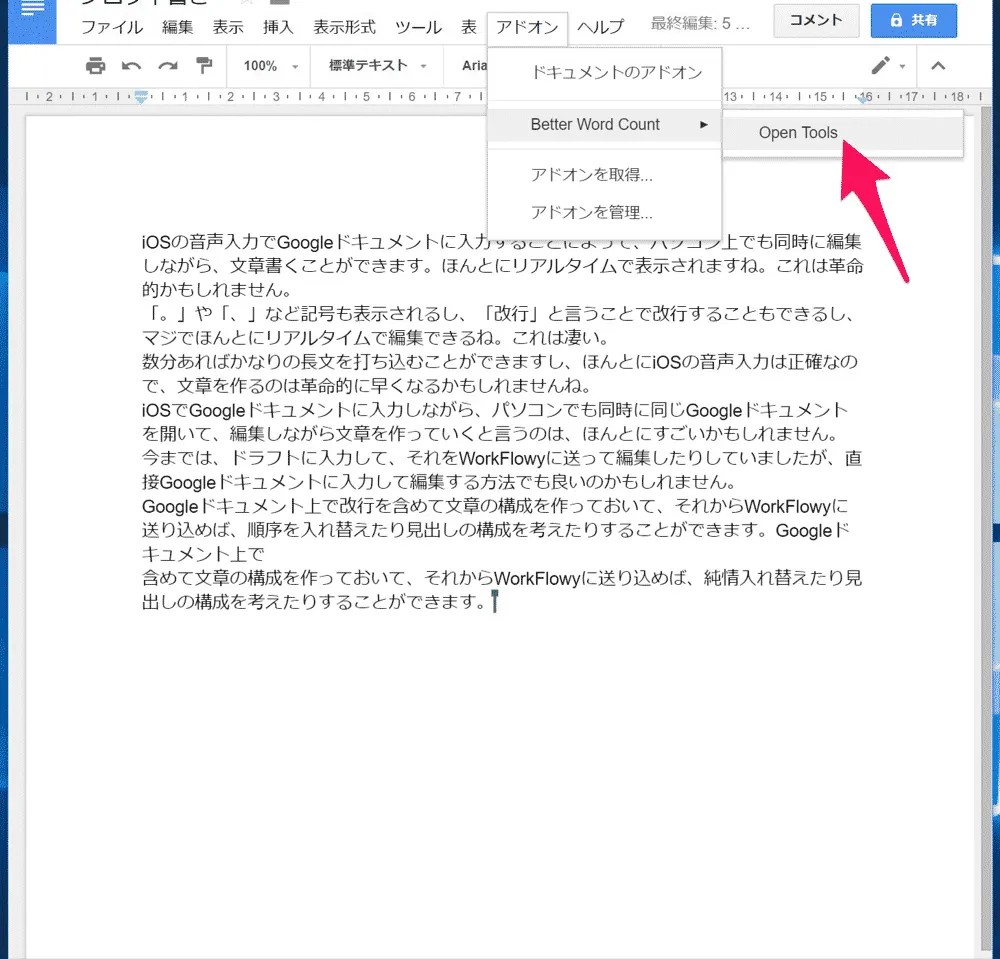Click the left indent marker on the ruler
This screenshot has height=959, width=1000.
point(141,97)
